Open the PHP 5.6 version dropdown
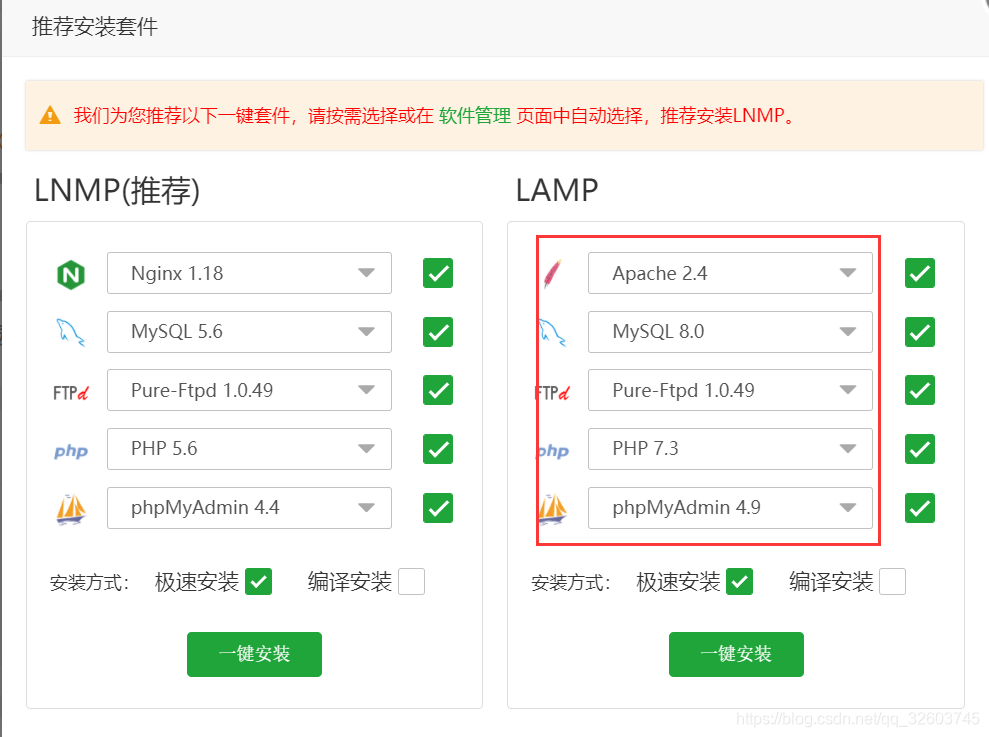Screen dimensions: 989x737 249,449
